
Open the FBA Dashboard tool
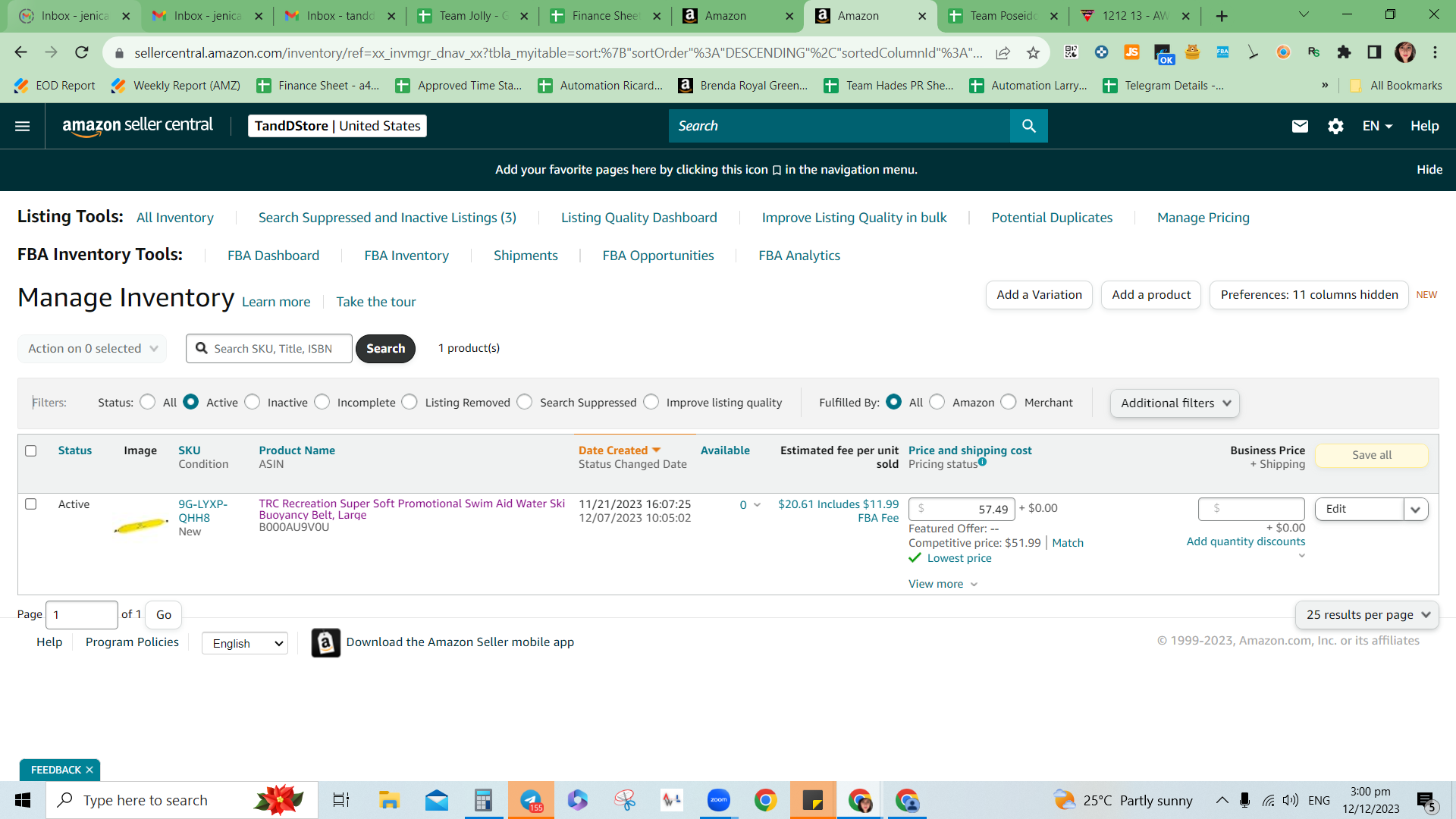(273, 256)
